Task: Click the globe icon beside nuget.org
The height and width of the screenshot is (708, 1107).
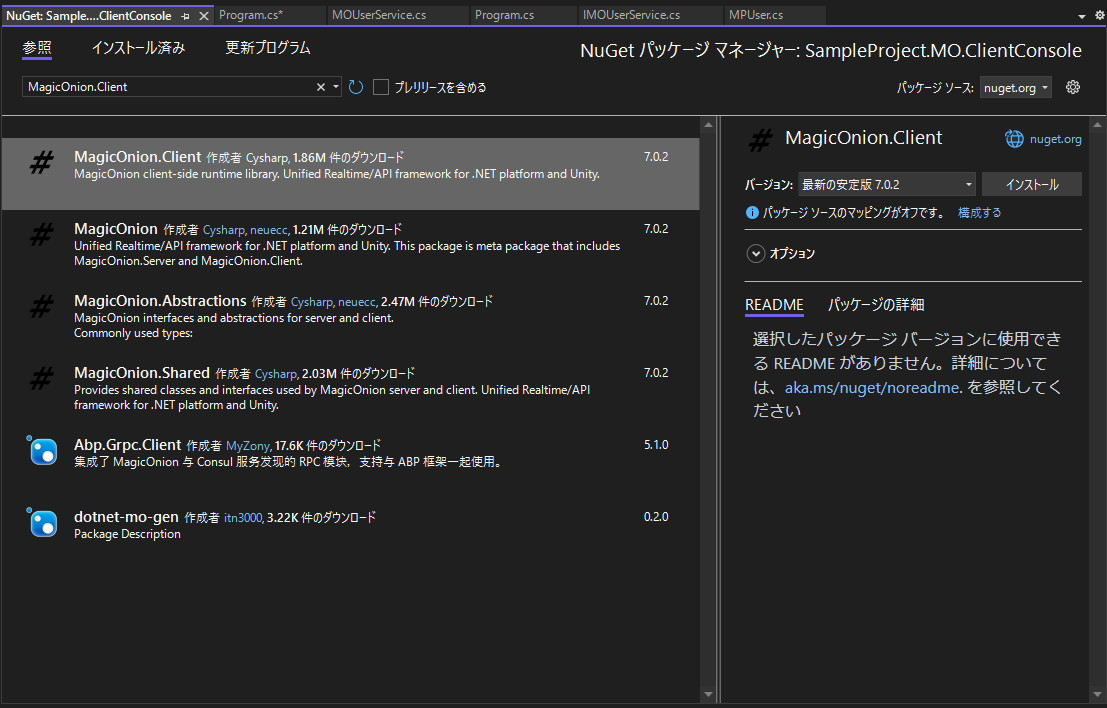Action: [1014, 139]
